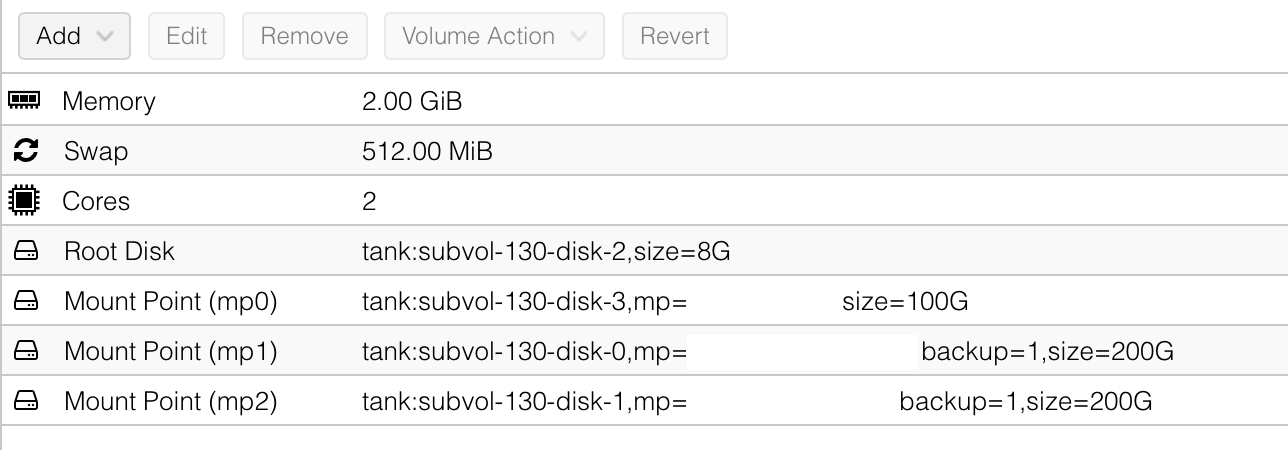Select the Swap 512.00 MiB row
The image size is (1288, 450).
(427, 151)
